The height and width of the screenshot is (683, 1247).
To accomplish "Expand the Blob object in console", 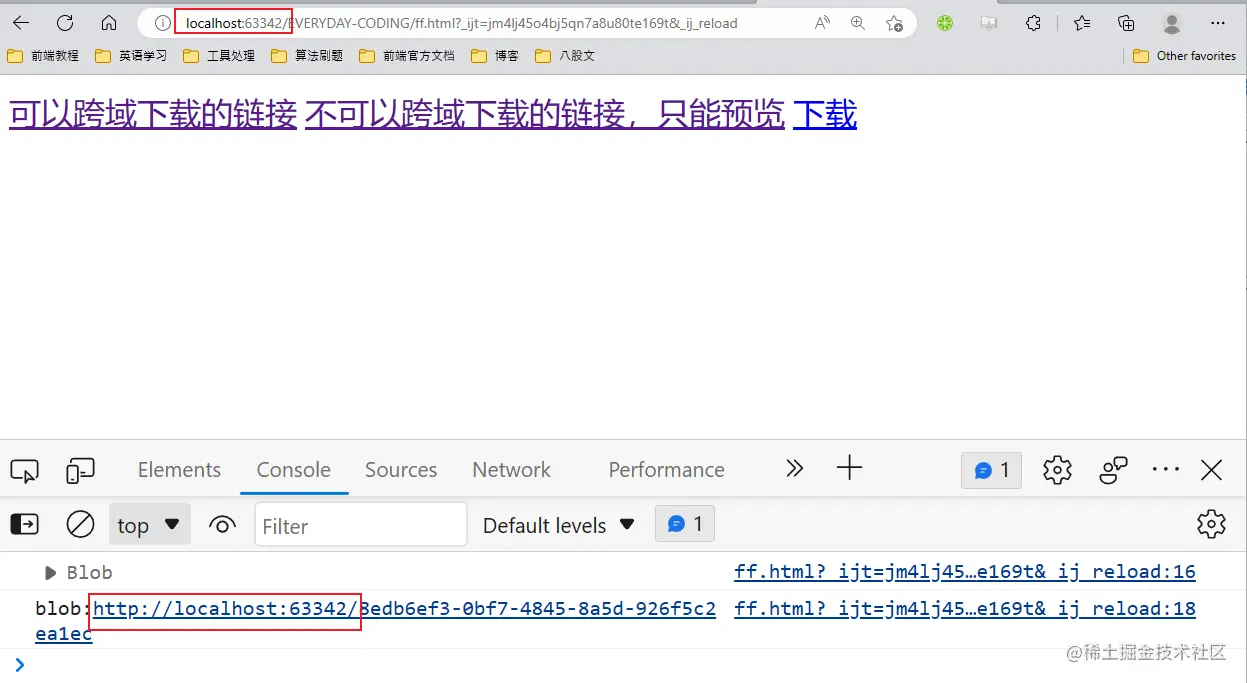I will click(x=50, y=572).
